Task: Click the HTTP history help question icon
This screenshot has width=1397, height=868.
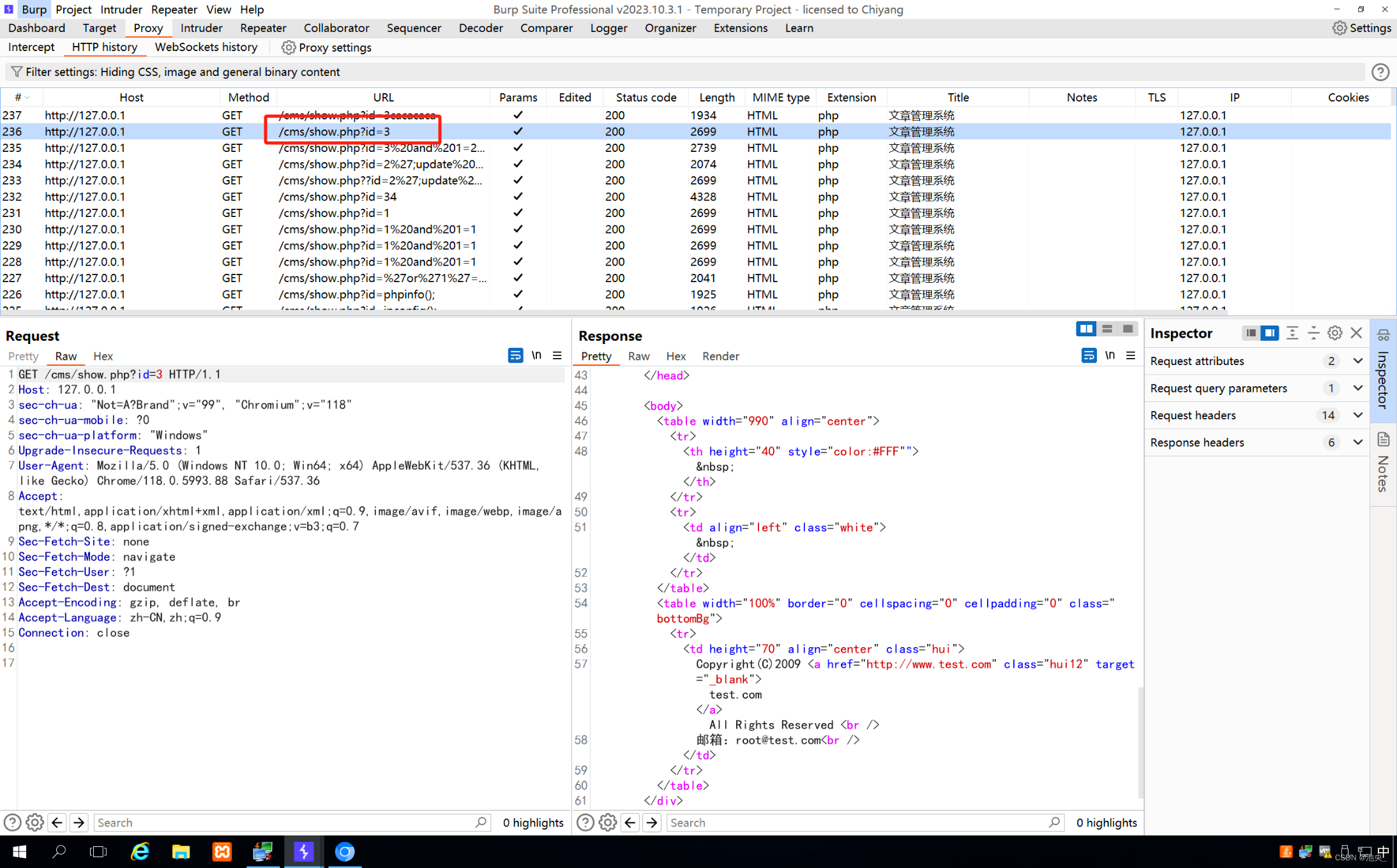Action: click(x=1380, y=72)
